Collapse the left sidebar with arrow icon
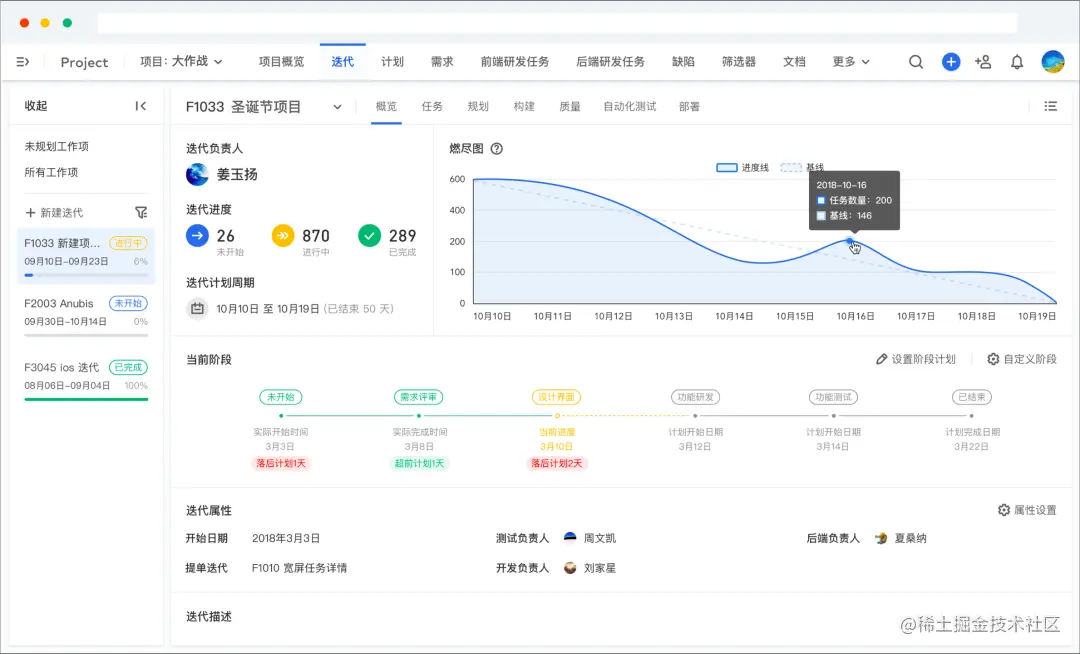This screenshot has width=1080, height=654. (141, 106)
